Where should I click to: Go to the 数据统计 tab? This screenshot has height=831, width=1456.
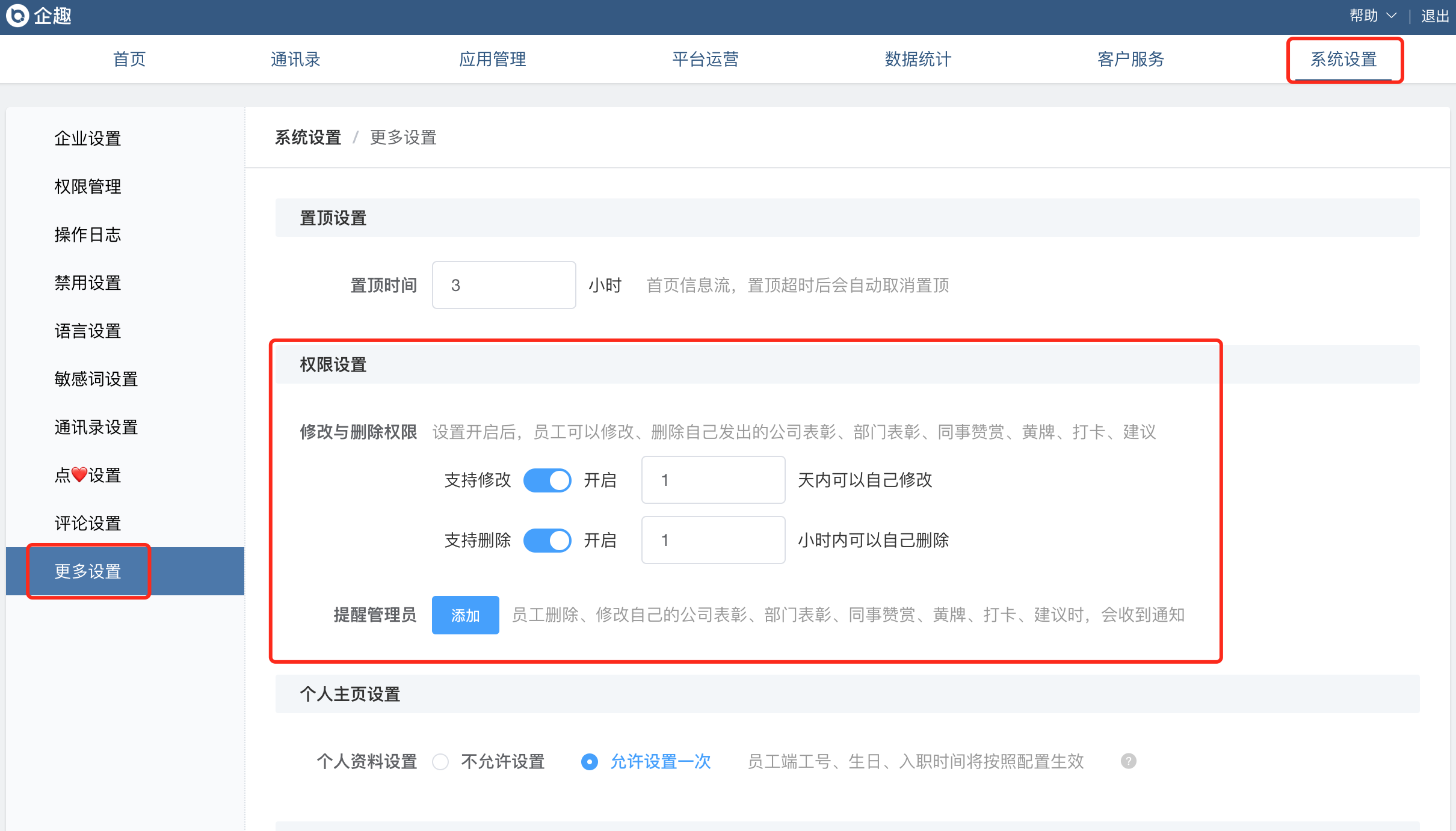(918, 59)
